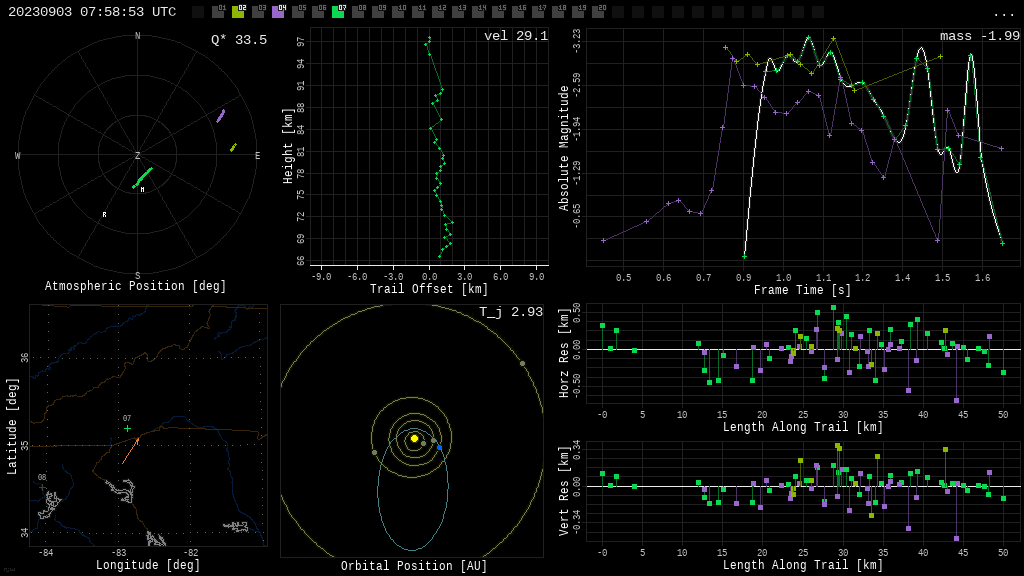Click the timestamp 20230903 07:58:53 UTC
The height and width of the screenshot is (576, 1024).
(x=92, y=12)
